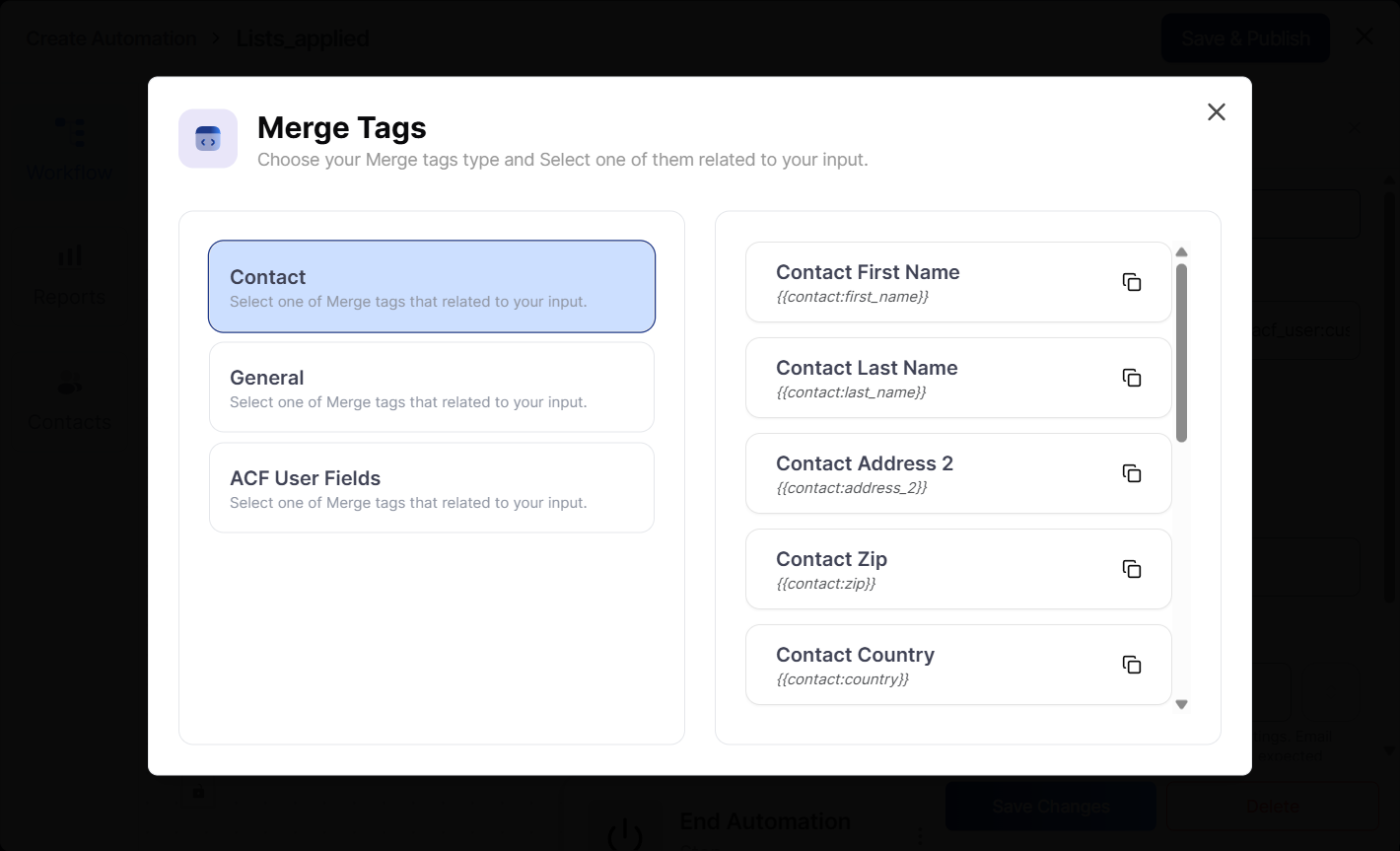Click the down arrow on the tag list scrollbar
The width and height of the screenshot is (1400, 851).
1181,704
